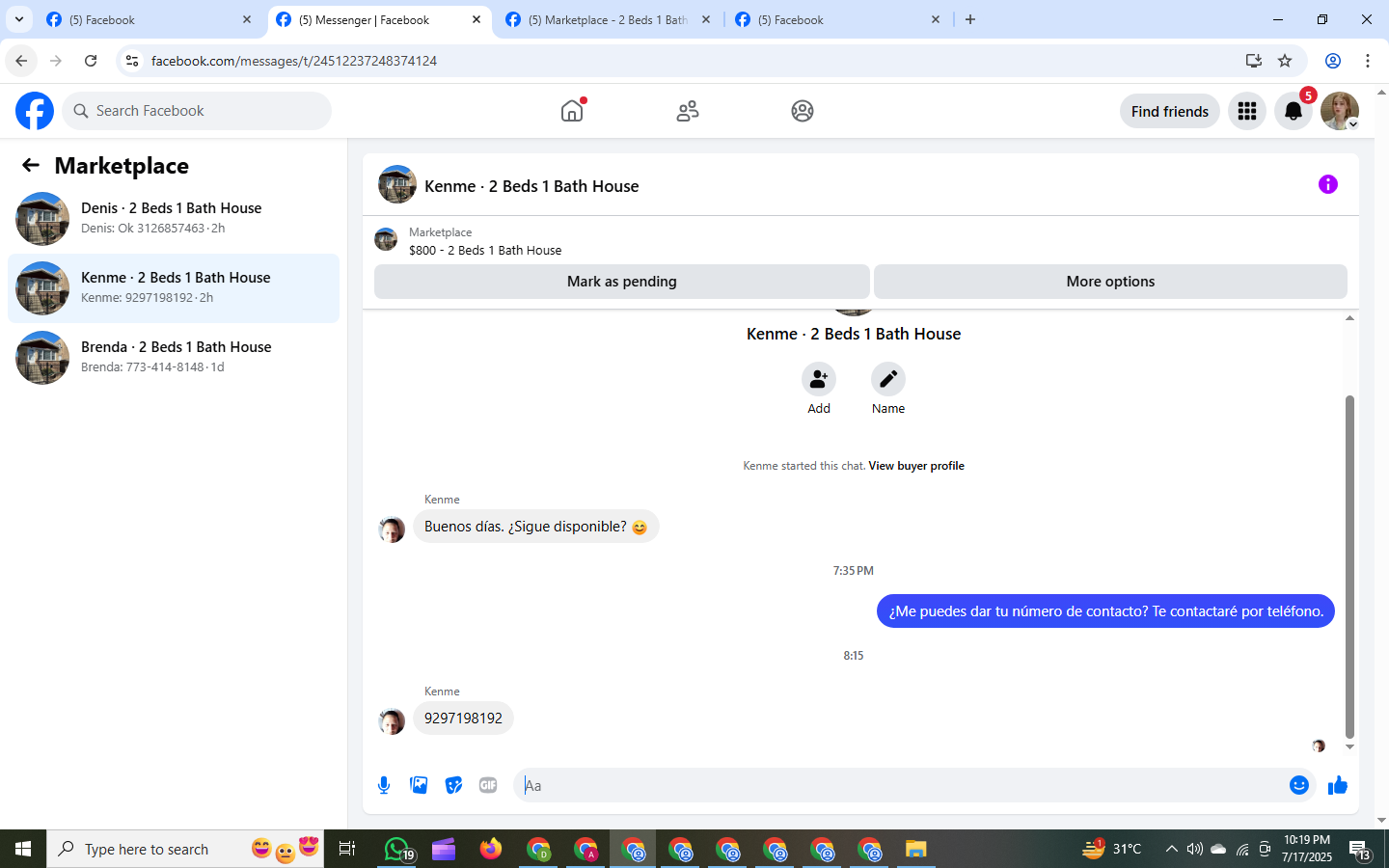
Task: Click the house thumbnail in chat header
Action: tap(396, 184)
